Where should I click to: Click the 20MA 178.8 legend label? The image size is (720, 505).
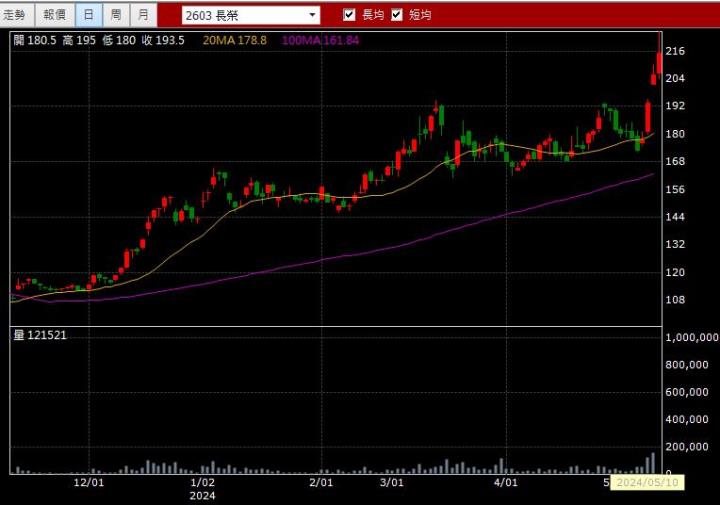point(234,40)
